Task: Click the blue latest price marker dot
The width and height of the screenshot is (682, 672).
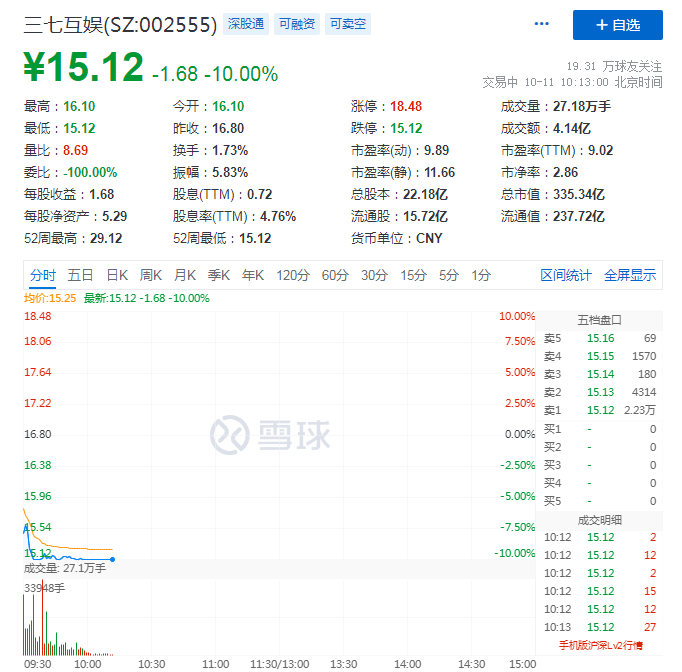Action: tap(112, 559)
